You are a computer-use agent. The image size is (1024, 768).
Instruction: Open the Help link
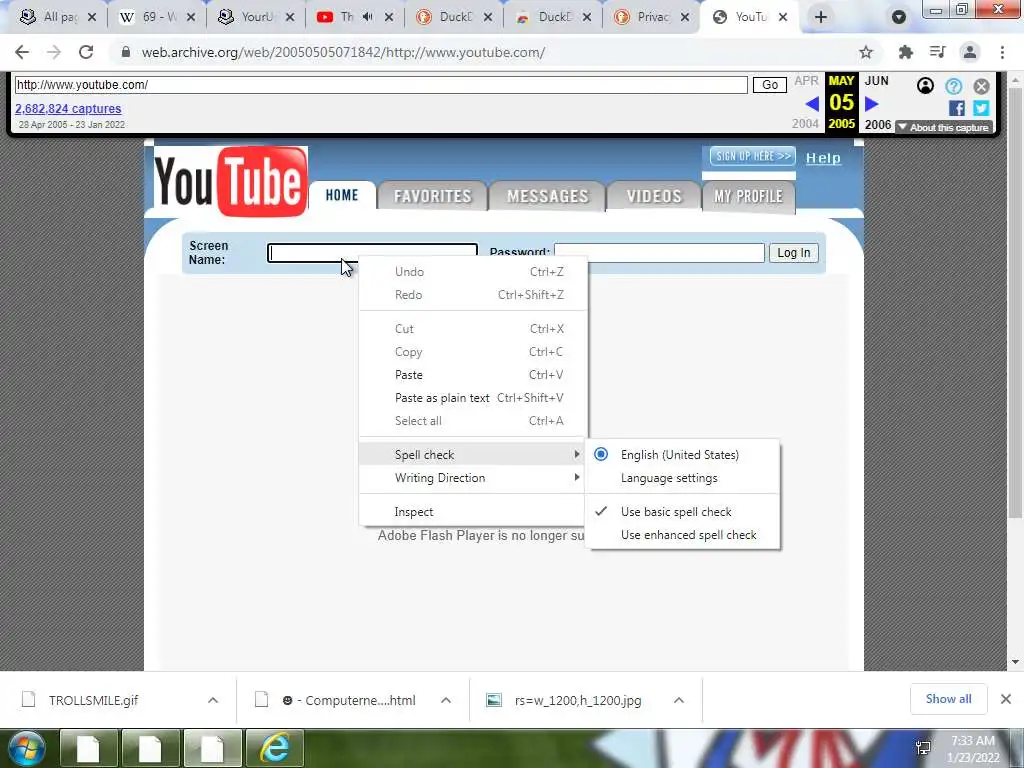pyautogui.click(x=823, y=158)
